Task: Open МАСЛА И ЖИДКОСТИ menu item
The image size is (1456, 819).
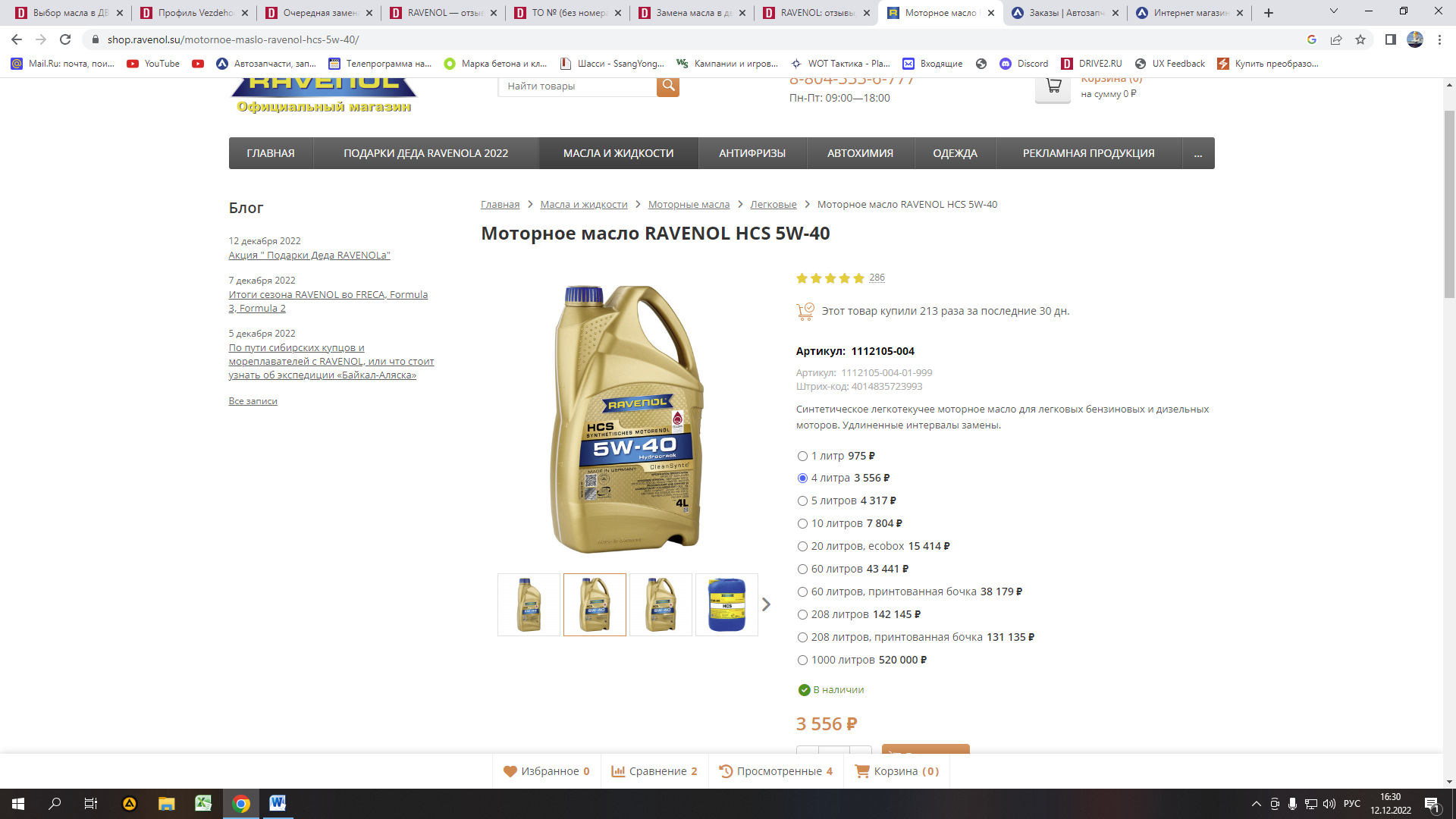Action: click(618, 153)
